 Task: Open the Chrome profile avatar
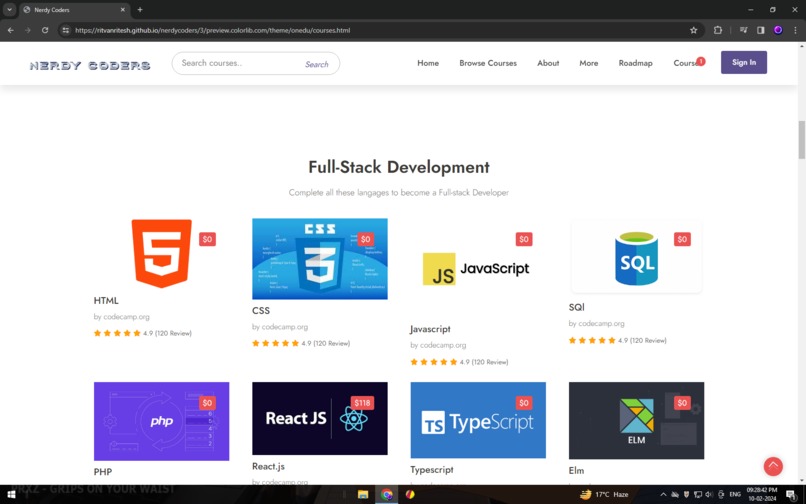click(778, 30)
